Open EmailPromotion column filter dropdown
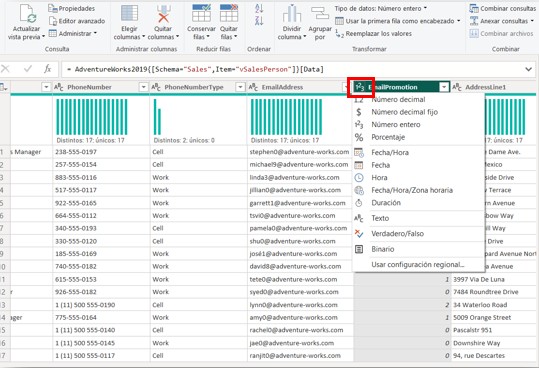 444,87
